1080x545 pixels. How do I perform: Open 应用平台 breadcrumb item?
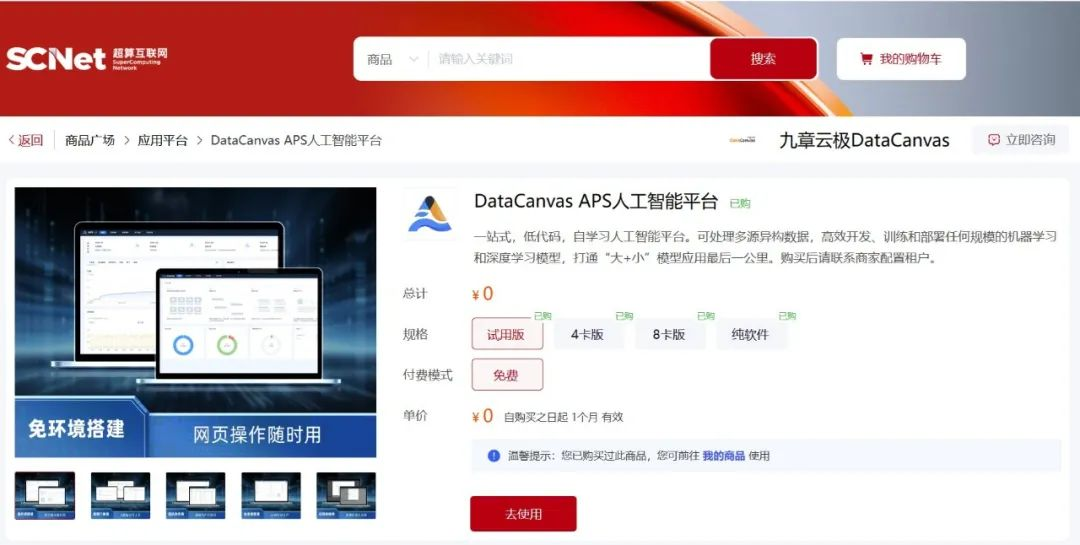pyautogui.click(x=163, y=140)
